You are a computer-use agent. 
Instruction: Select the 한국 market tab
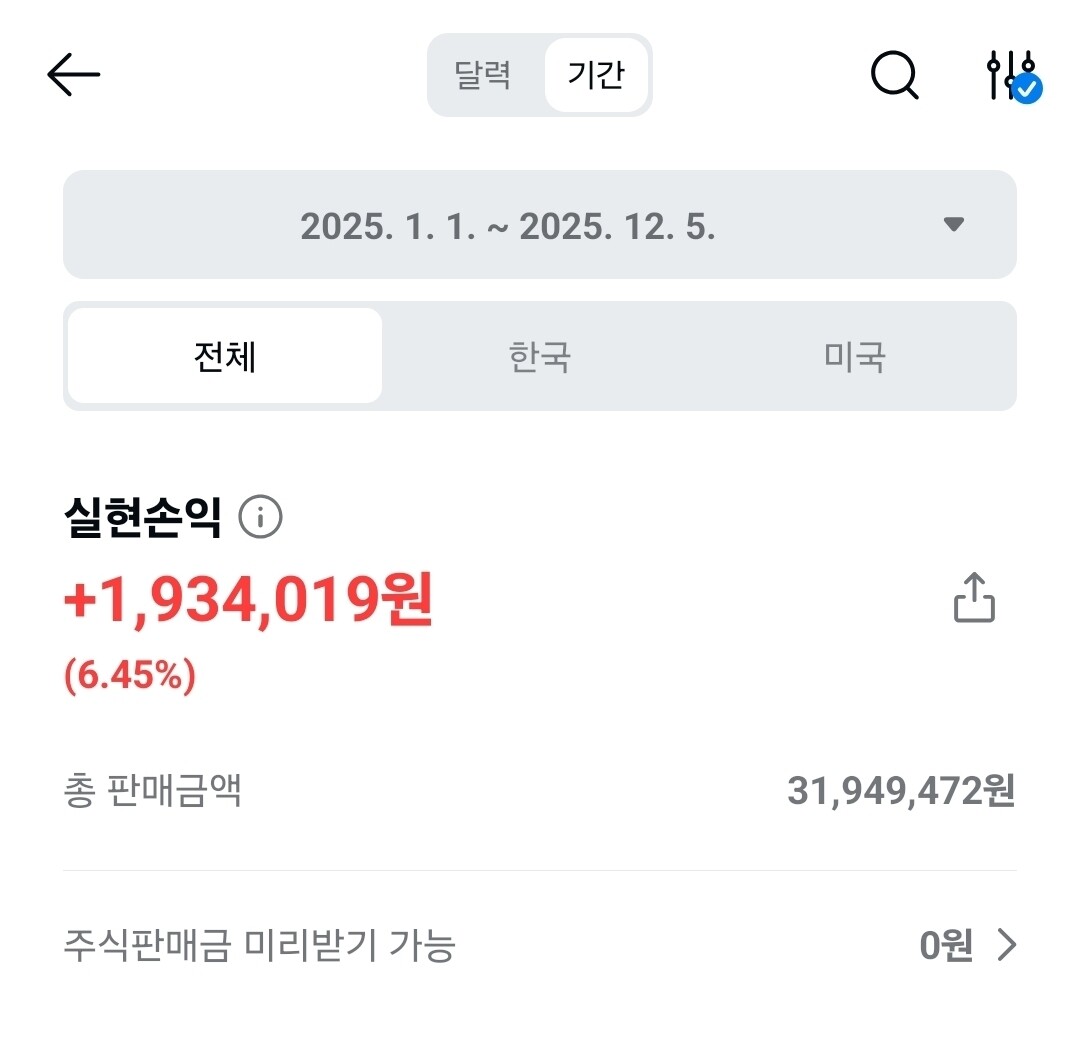(x=539, y=356)
